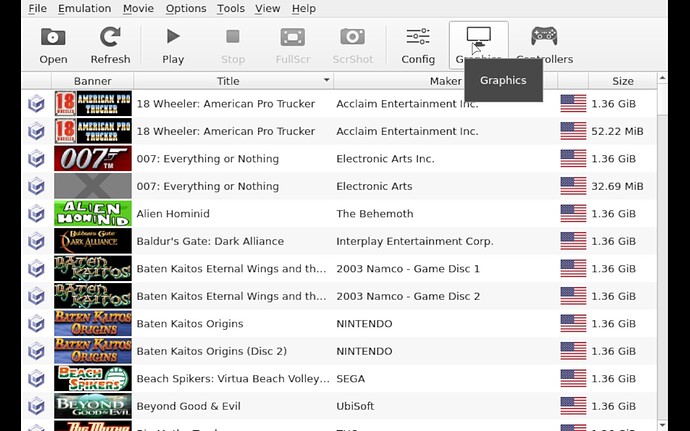Select title 'Baten Kaitos Origins (Disc 2)'
This screenshot has height=431, width=690.
pyautogui.click(x=212, y=351)
